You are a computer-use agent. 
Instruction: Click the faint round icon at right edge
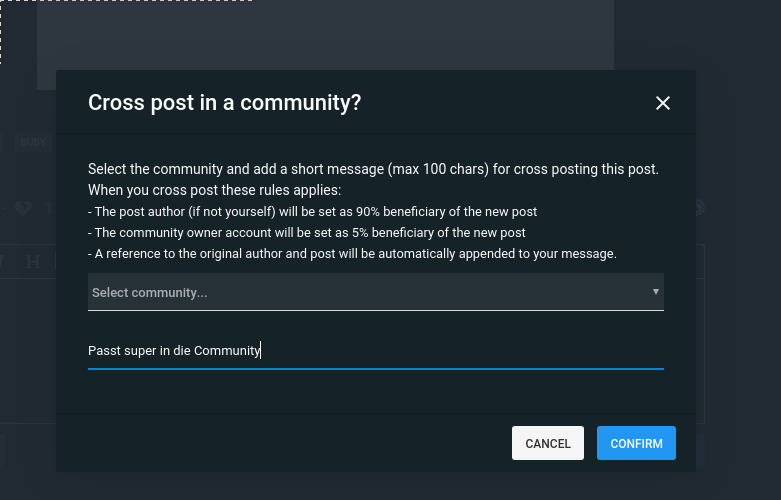pos(700,208)
